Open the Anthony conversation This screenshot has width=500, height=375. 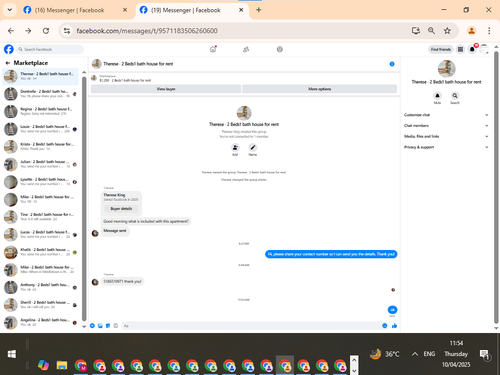point(41,287)
